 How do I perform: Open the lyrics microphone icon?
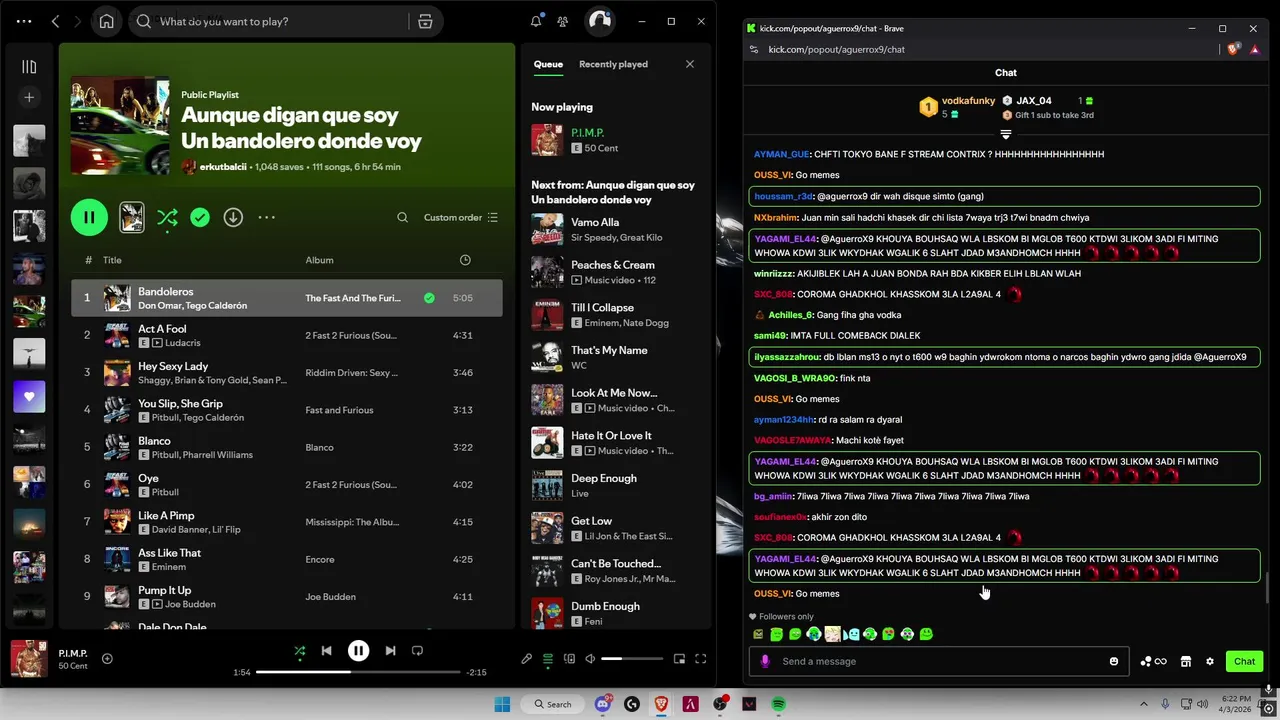point(527,659)
